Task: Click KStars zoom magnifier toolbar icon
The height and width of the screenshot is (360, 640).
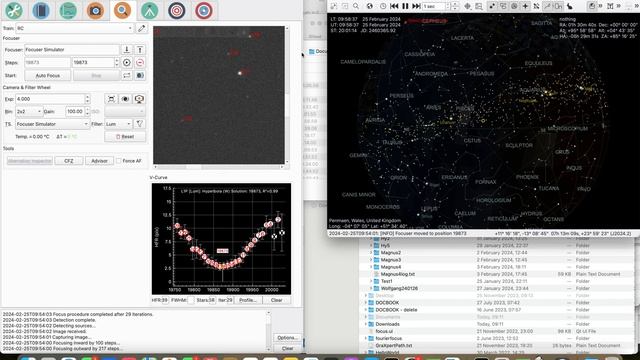Action: 356,6
